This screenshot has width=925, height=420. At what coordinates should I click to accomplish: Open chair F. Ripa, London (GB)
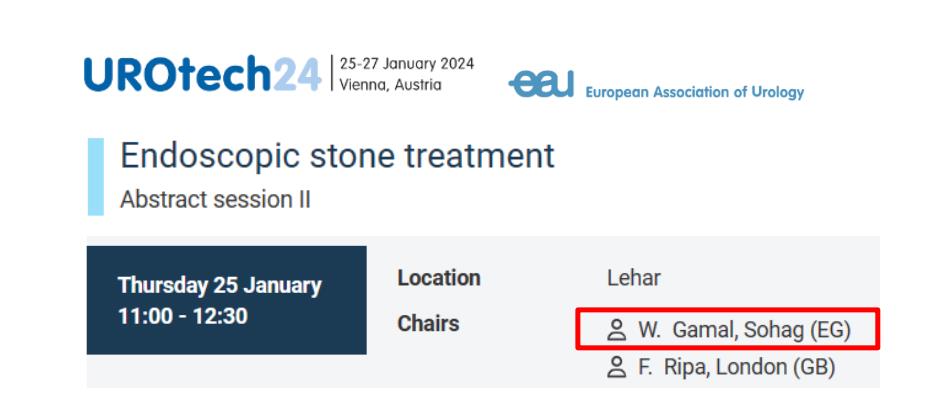(736, 367)
